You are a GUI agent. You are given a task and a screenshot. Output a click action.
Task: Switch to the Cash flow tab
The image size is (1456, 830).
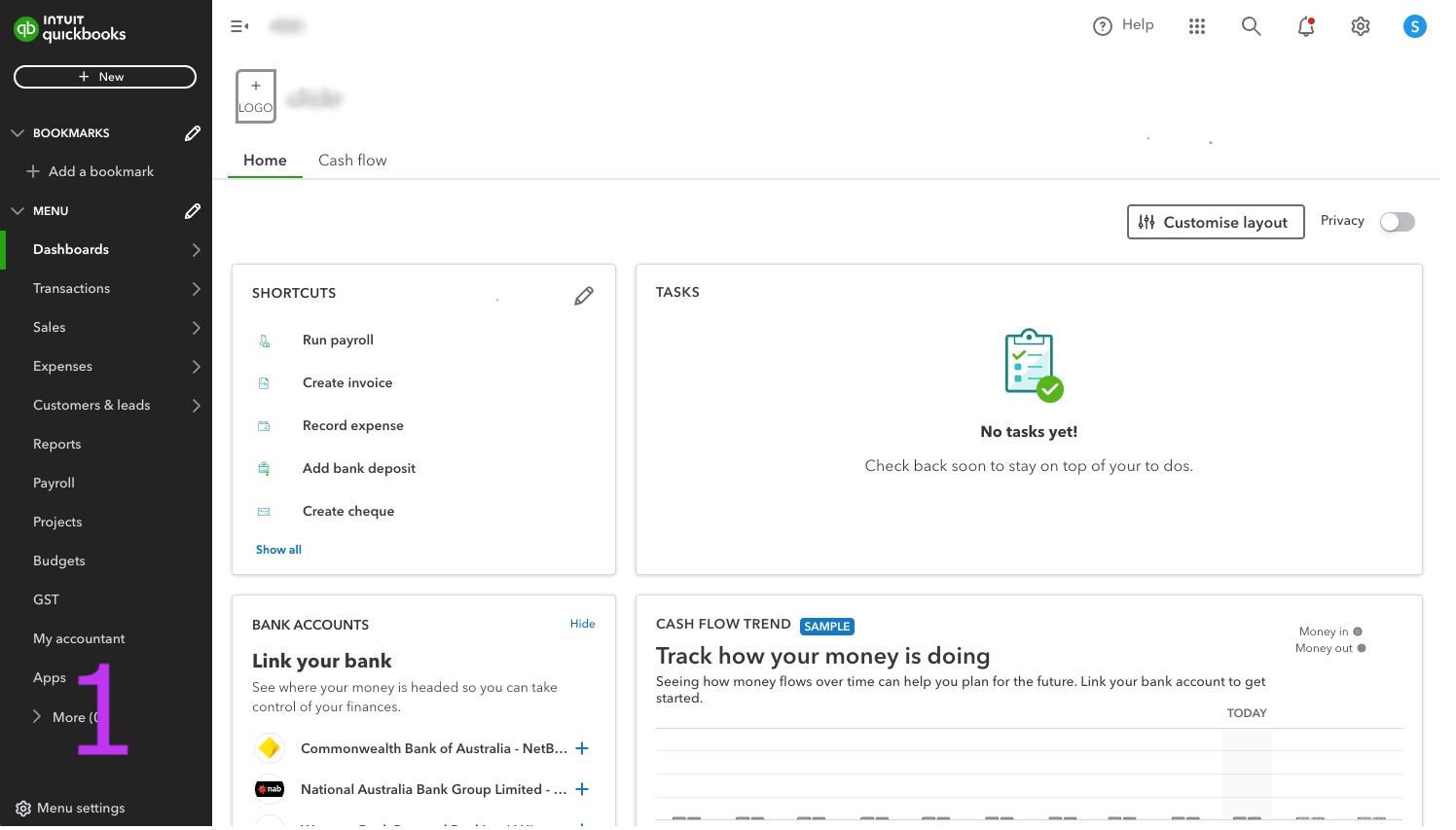pyautogui.click(x=352, y=161)
